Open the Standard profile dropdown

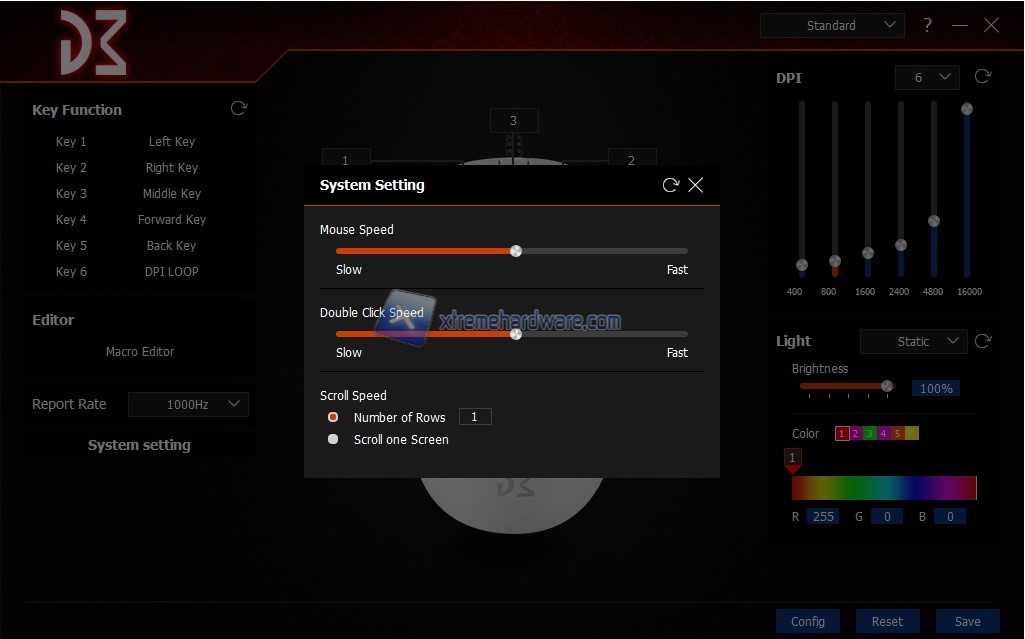(x=832, y=26)
